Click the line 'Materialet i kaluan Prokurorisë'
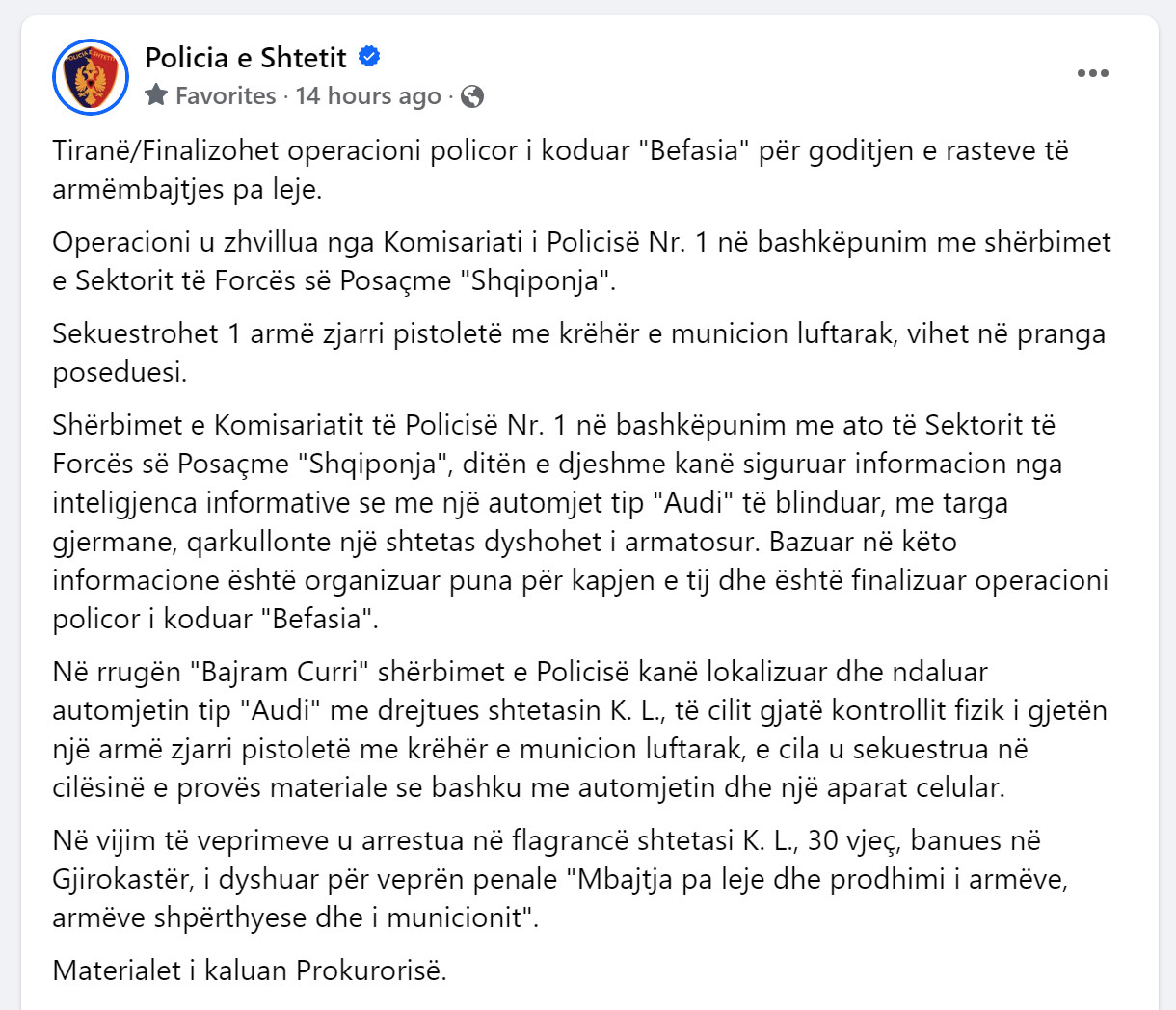 pos(250,970)
